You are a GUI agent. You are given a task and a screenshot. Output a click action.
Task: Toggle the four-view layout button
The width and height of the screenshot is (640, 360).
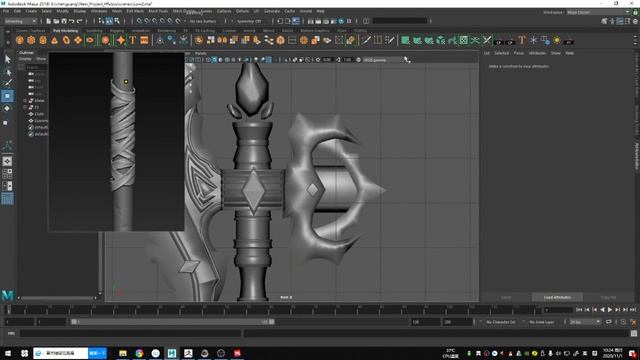[7, 174]
